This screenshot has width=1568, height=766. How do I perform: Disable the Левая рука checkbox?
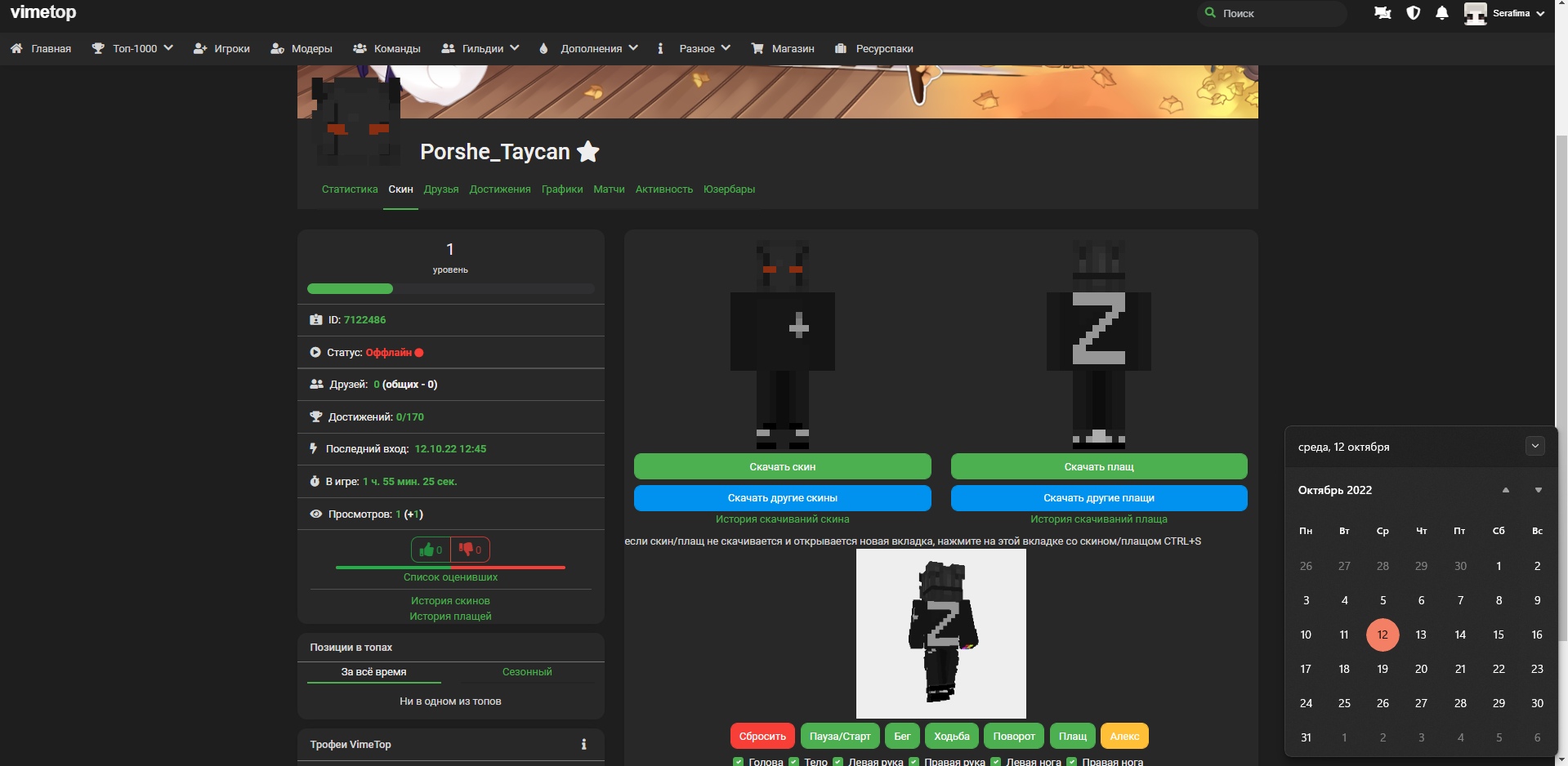[x=838, y=761]
